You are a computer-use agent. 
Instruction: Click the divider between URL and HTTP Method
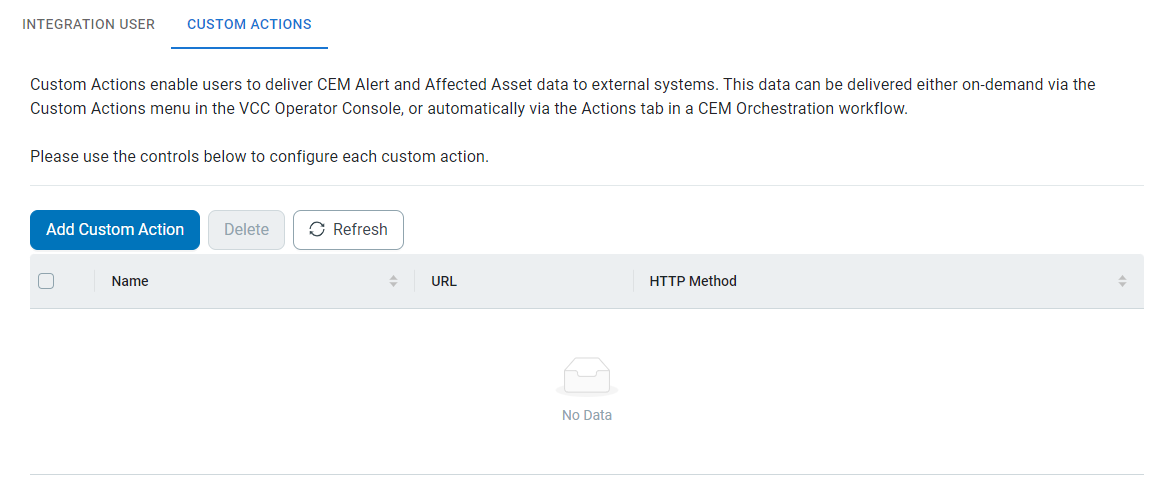coord(633,281)
